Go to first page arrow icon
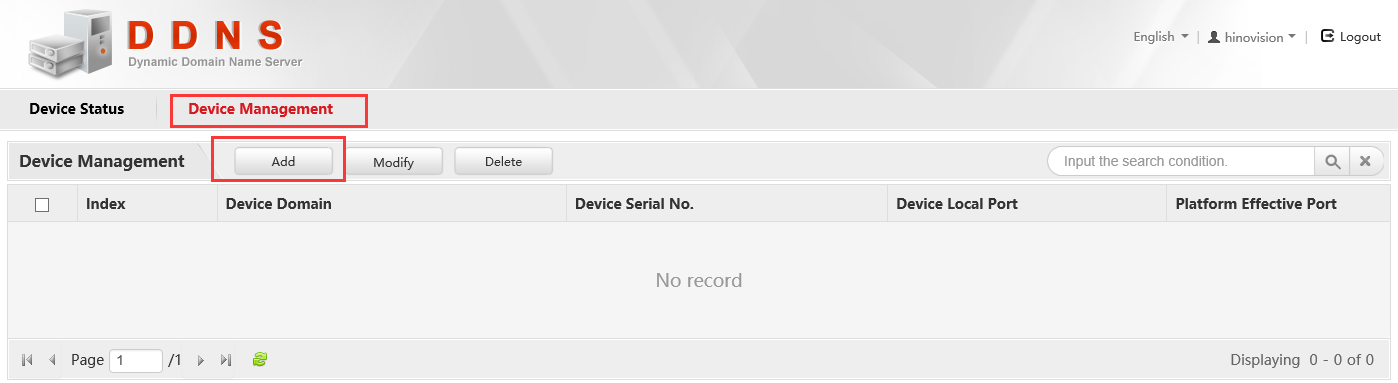This screenshot has height=383, width=1398. 27,360
